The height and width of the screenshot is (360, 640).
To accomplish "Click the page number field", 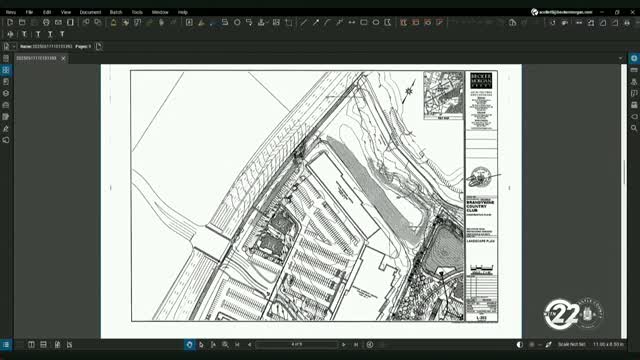I will click(297, 344).
